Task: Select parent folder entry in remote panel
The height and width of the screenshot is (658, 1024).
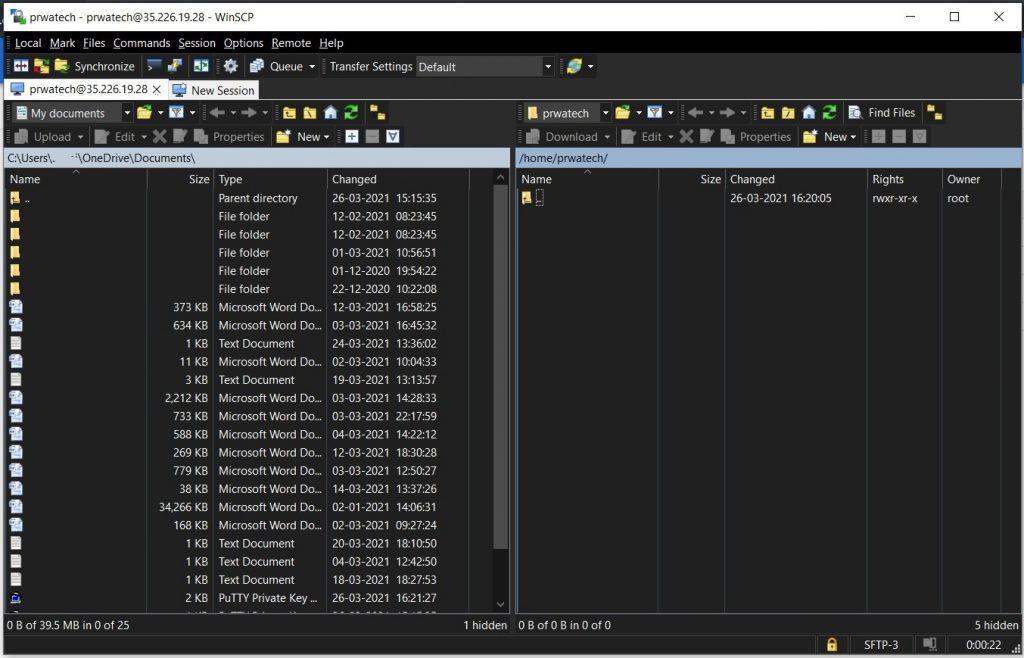Action: (x=533, y=198)
